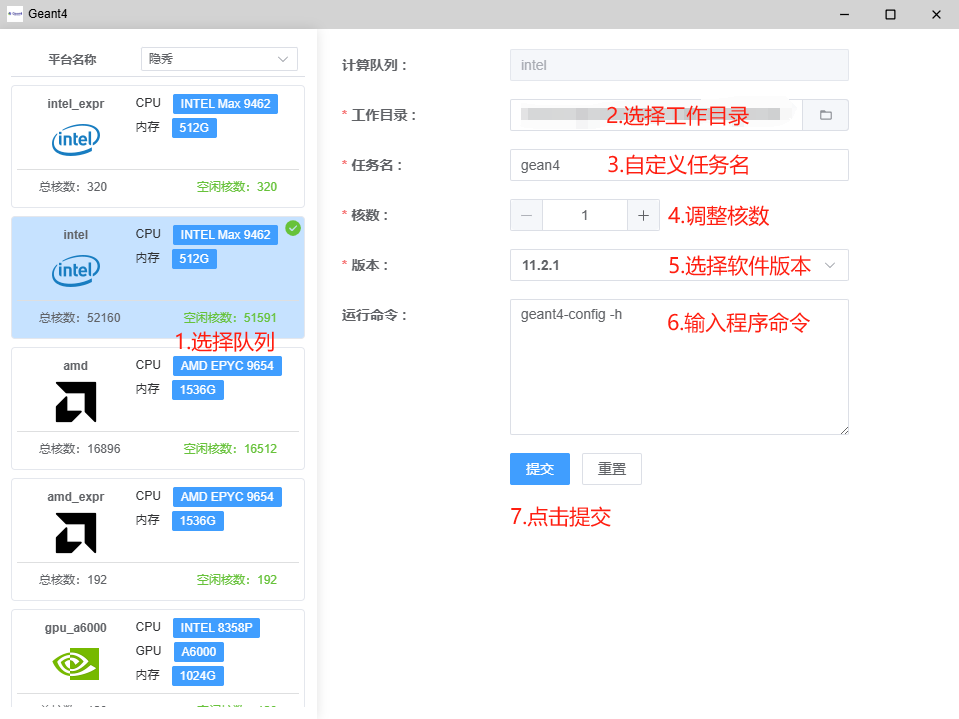Click 空闲核数: 320 in intel_expr card
The width and height of the screenshot is (959, 719).
click(x=237, y=187)
